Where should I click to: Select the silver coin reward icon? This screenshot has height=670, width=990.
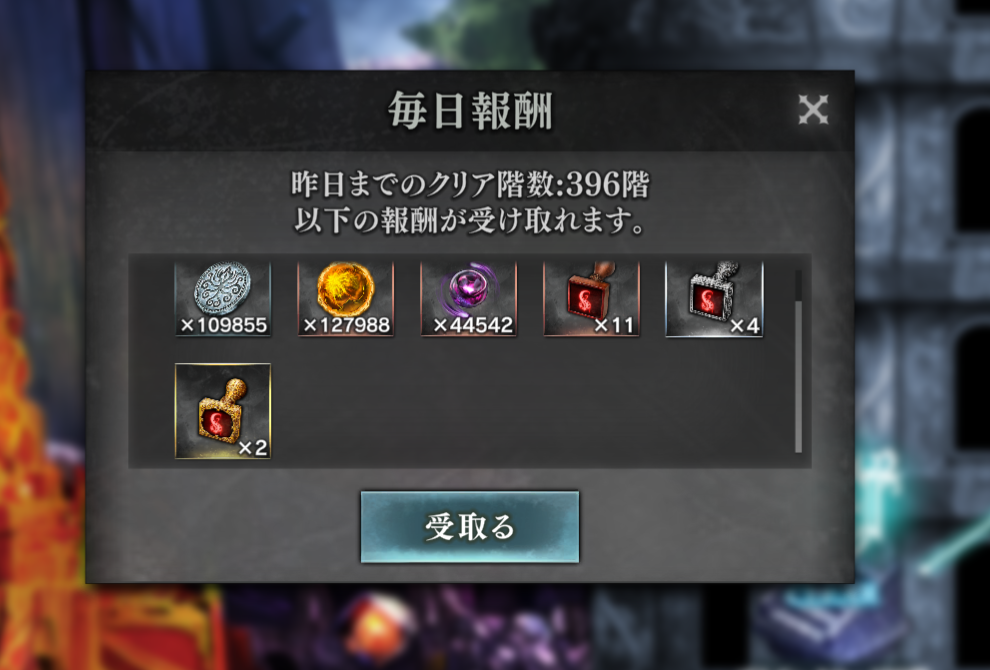[x=223, y=299]
